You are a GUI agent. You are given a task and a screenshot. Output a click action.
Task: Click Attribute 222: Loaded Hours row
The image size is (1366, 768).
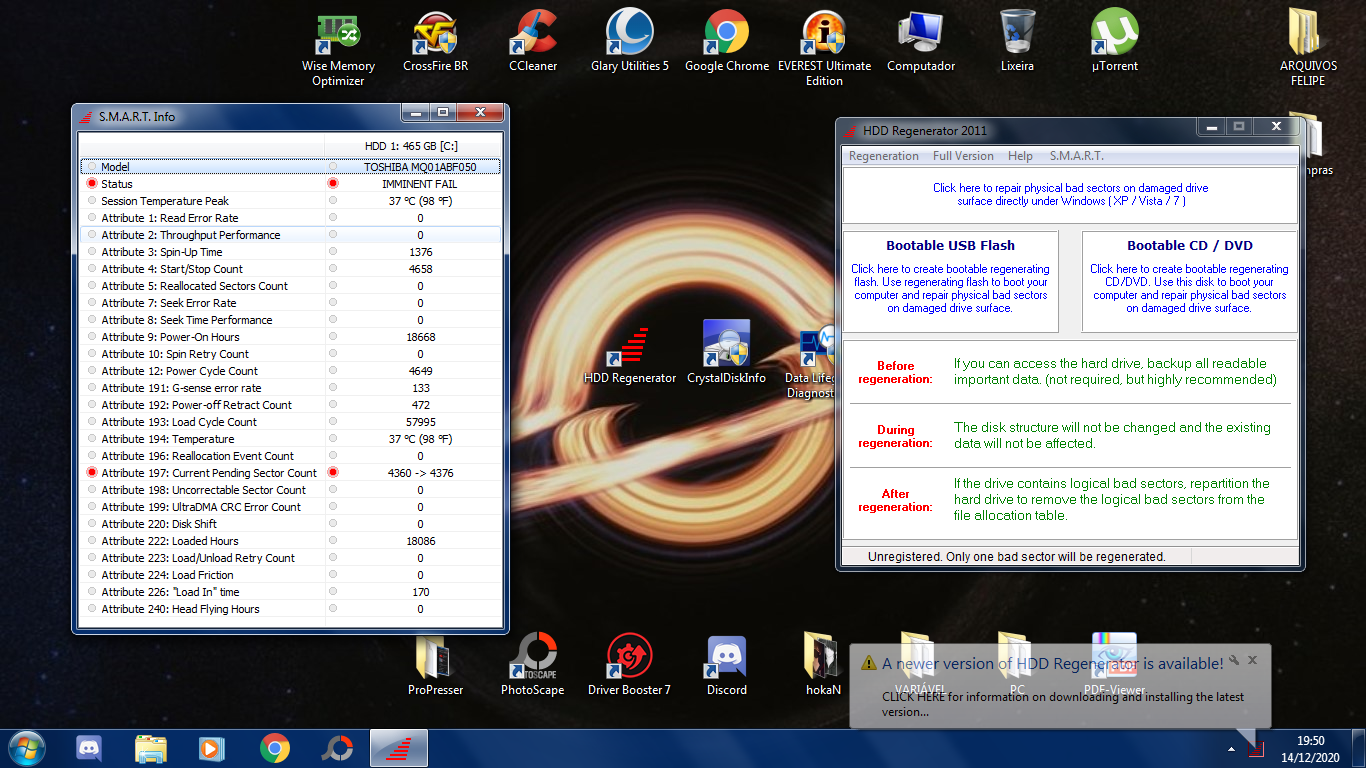click(290, 541)
